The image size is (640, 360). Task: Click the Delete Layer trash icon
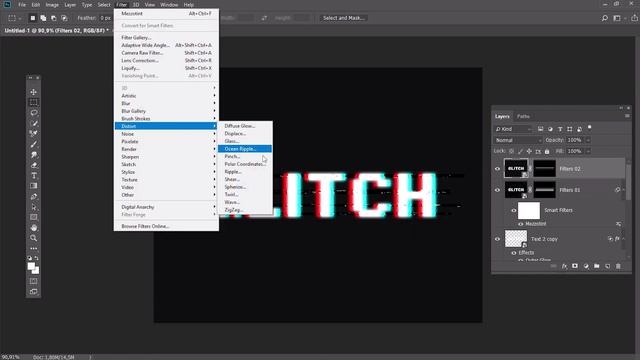(x=618, y=266)
